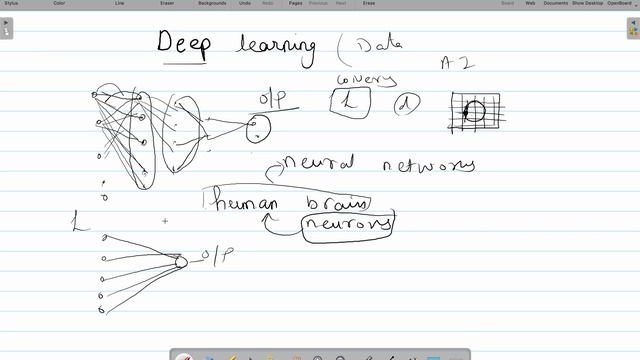Open the Color selection in the toolbar

(59, 3)
